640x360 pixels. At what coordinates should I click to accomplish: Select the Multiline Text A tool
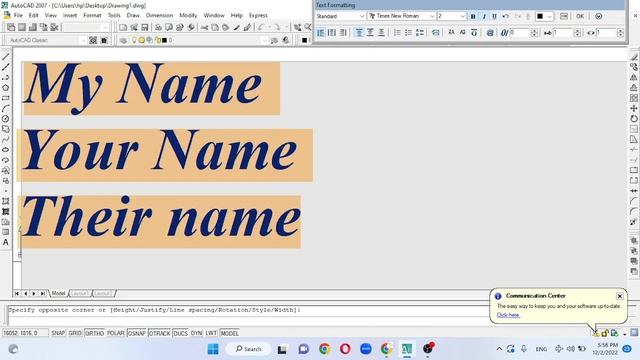pyautogui.click(x=6, y=242)
